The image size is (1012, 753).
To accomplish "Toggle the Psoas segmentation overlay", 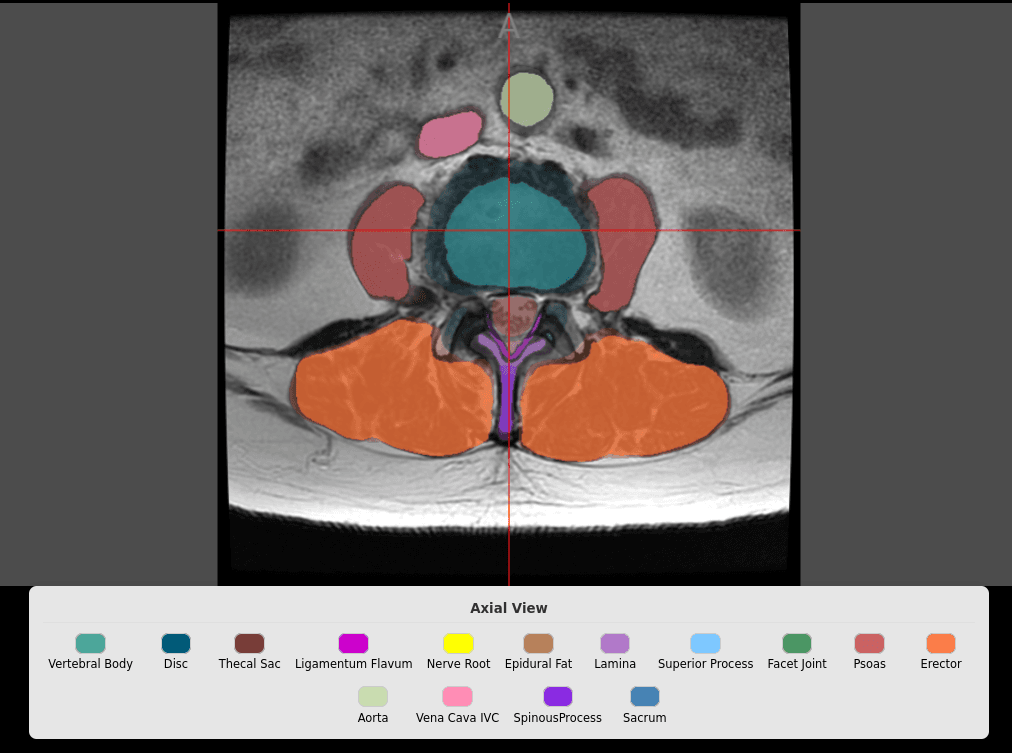I will (x=869, y=641).
